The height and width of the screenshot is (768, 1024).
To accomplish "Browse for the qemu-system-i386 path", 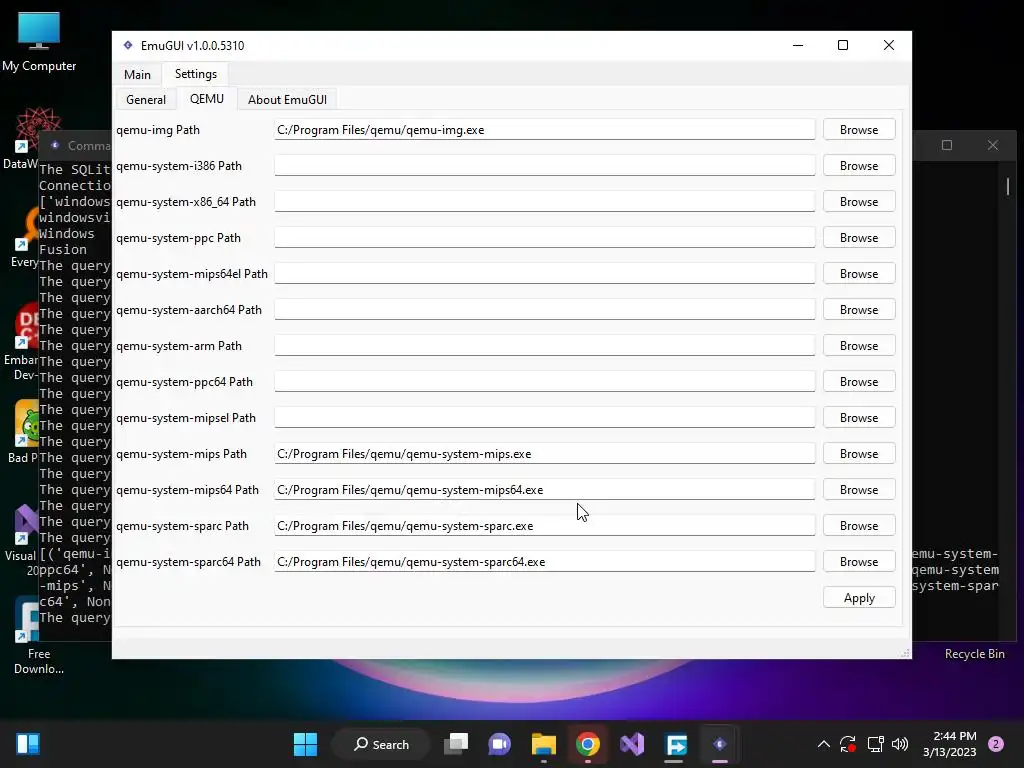I will pos(859,166).
